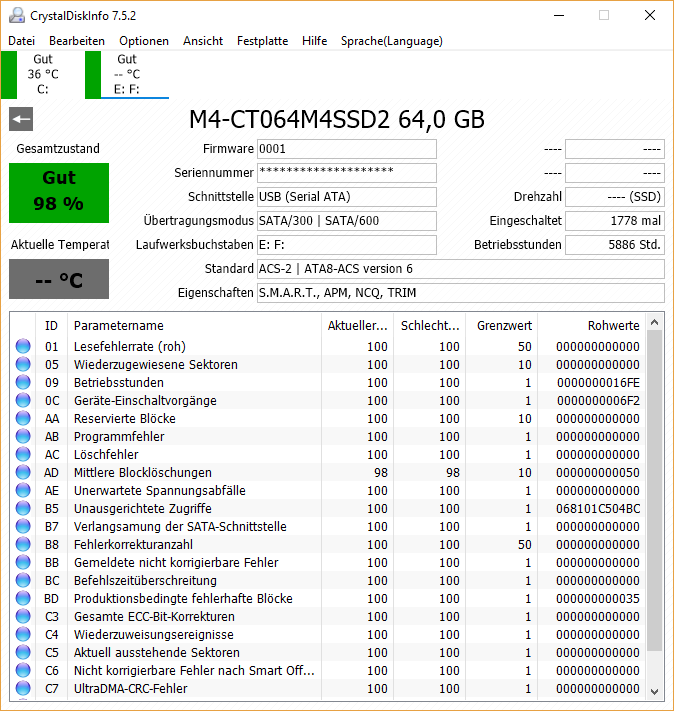This screenshot has width=674, height=711.
Task: Click raw value 000000000050
Action: tap(598, 472)
